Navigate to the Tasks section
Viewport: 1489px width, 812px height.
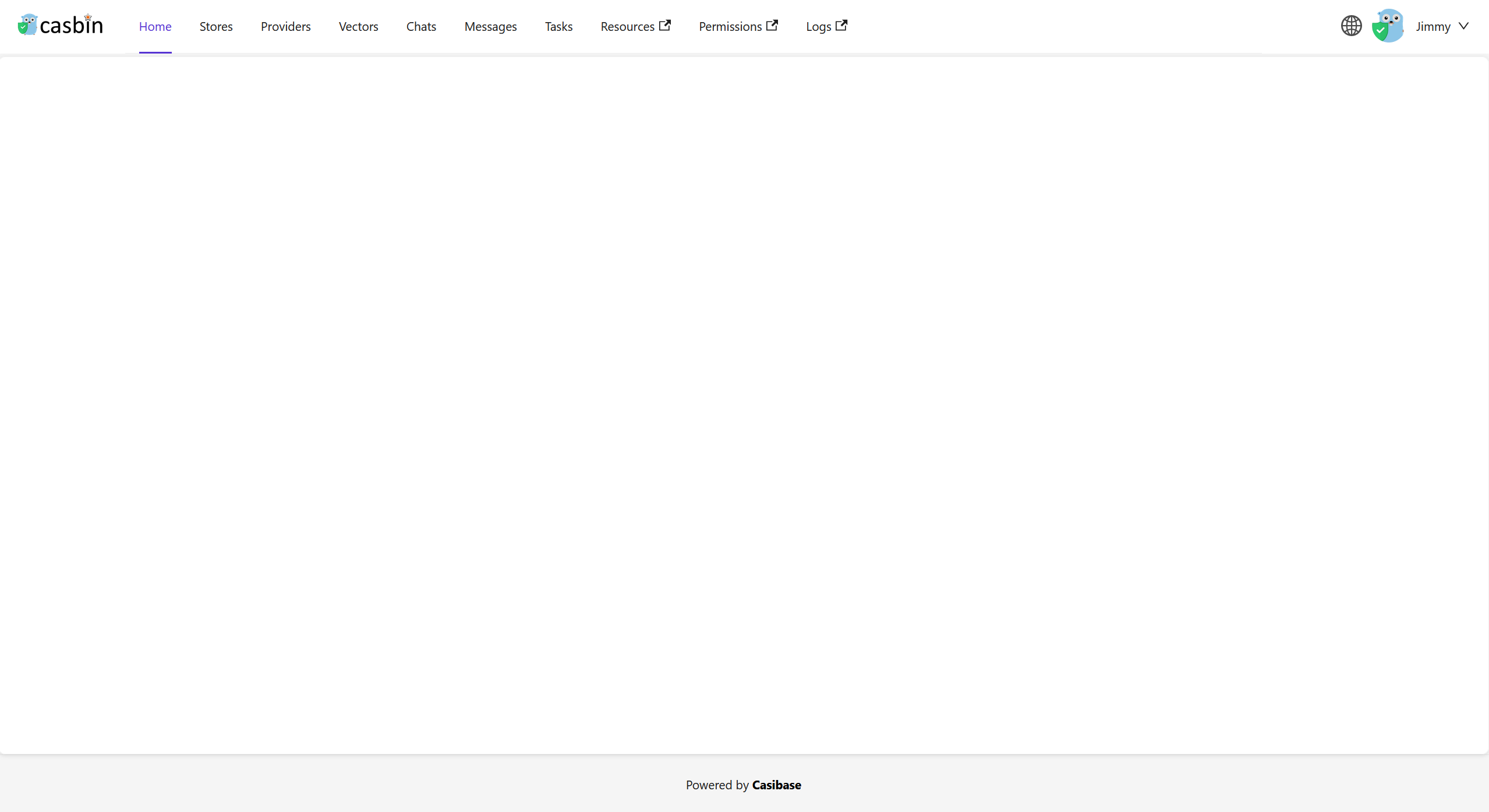pos(558,26)
